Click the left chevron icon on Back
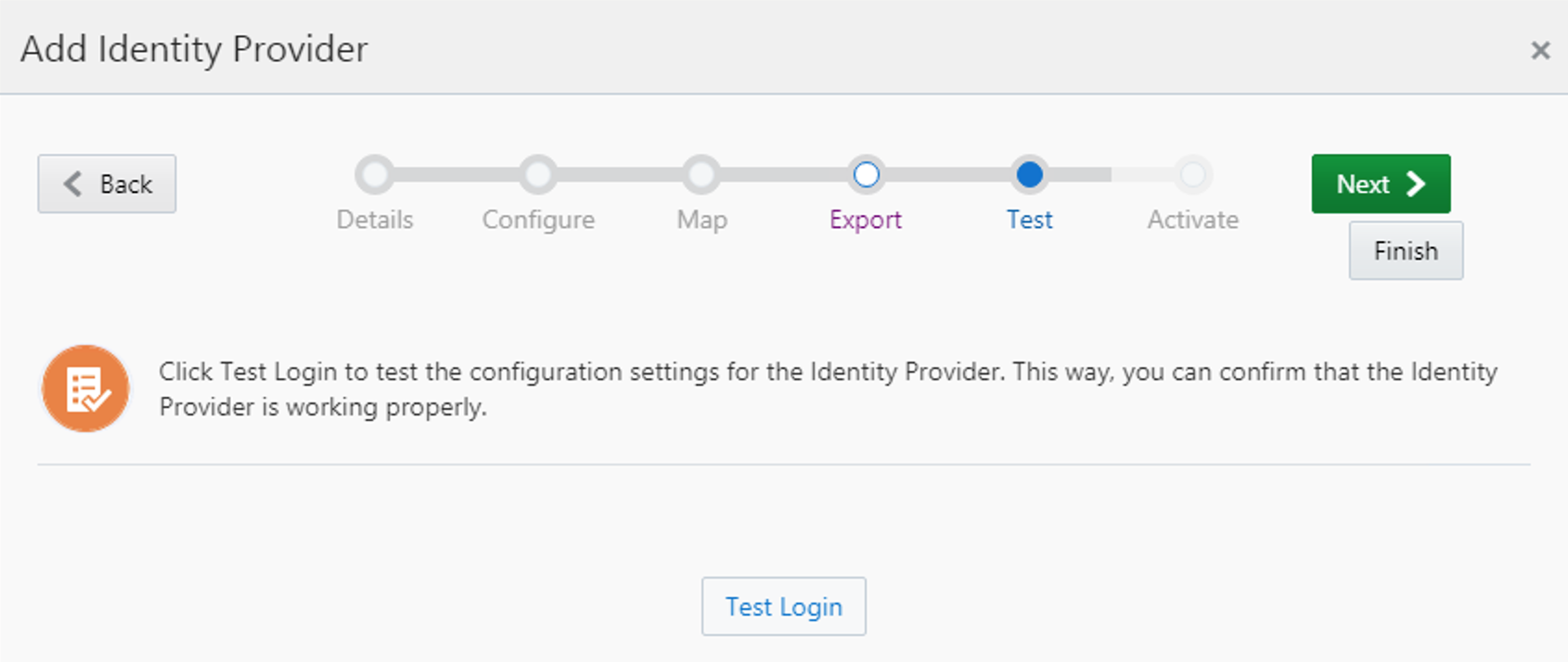Screen dimensions: 1568x662 click(x=72, y=184)
